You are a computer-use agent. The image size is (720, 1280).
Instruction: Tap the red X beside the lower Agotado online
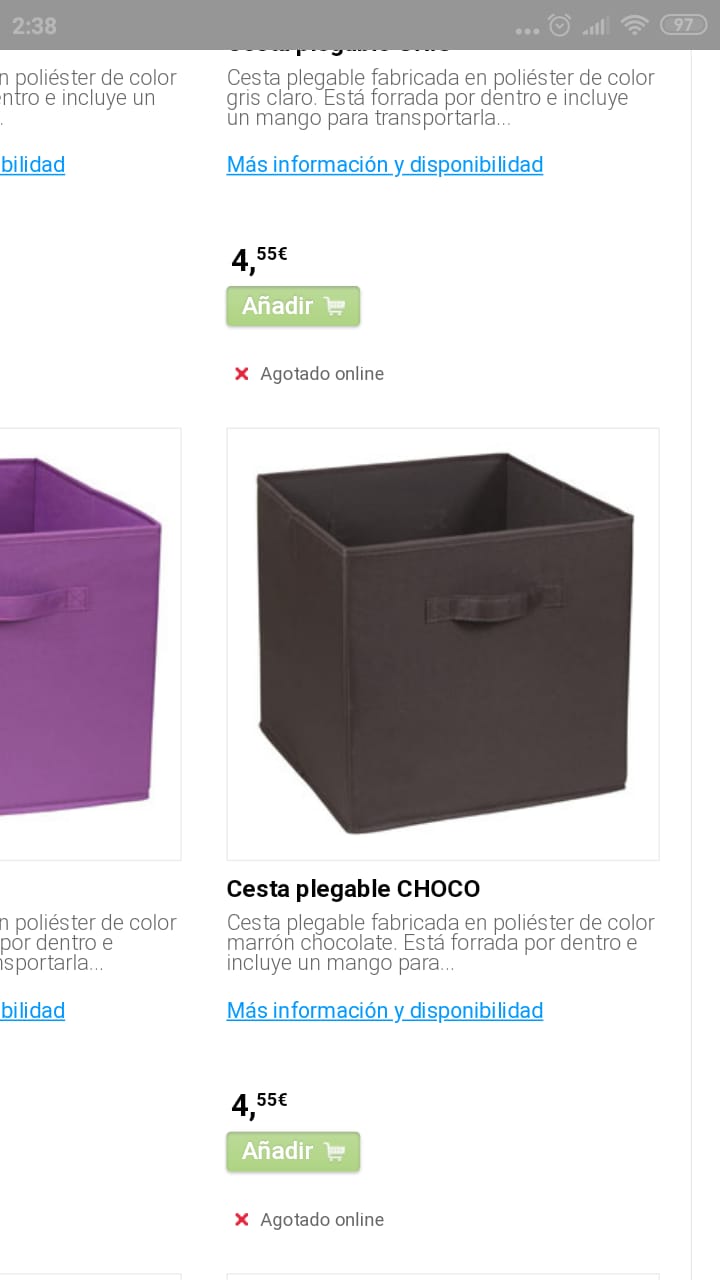tap(241, 1220)
